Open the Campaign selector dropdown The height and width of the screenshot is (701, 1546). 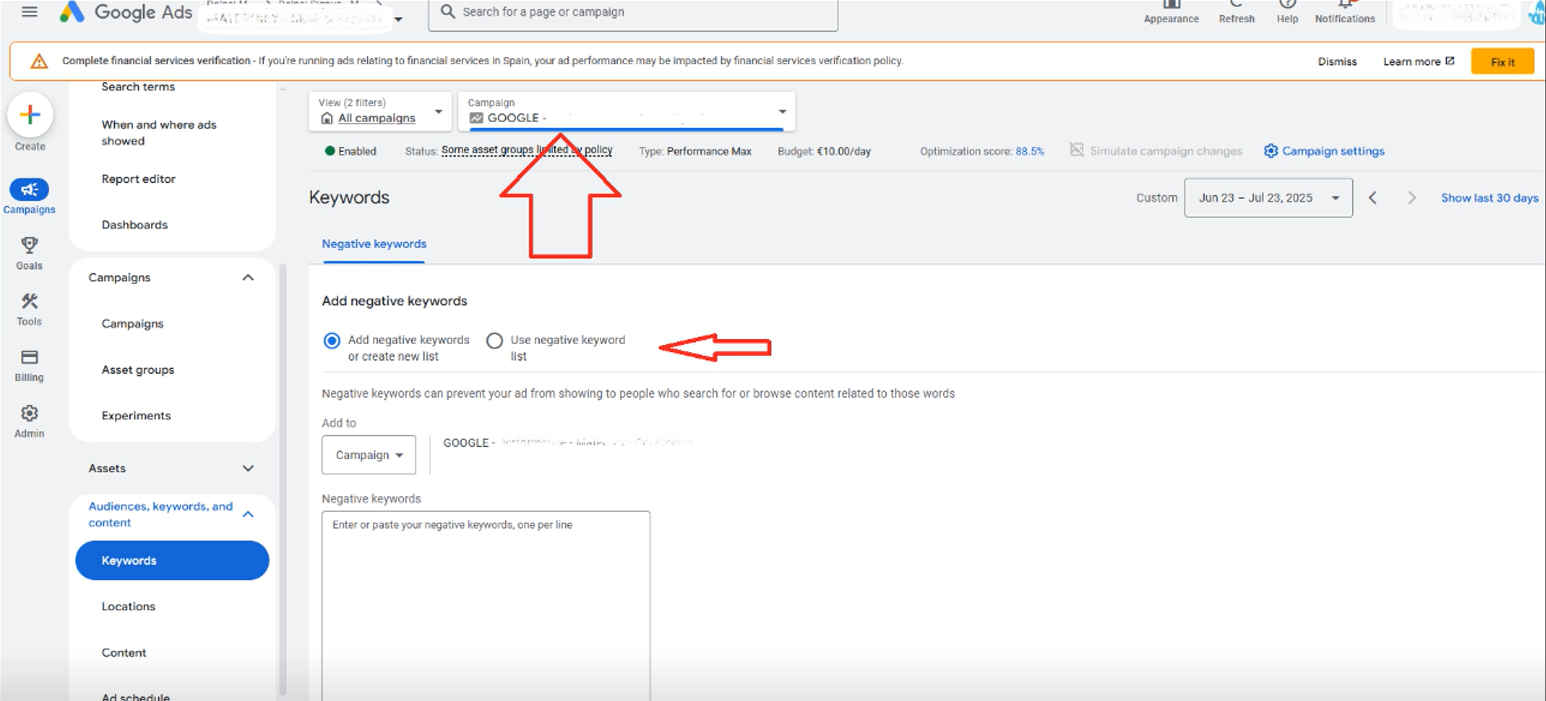click(x=627, y=111)
